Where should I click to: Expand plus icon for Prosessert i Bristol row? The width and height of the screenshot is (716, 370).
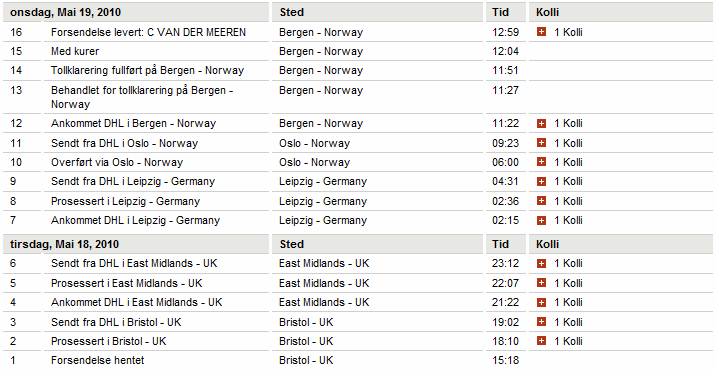coord(542,341)
